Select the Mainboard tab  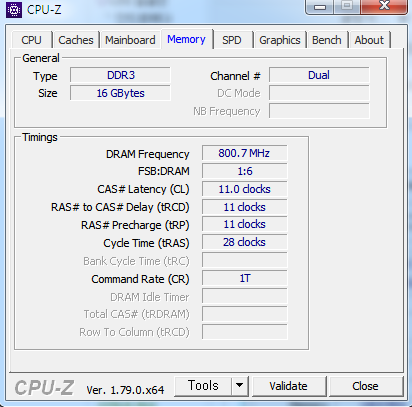130,40
